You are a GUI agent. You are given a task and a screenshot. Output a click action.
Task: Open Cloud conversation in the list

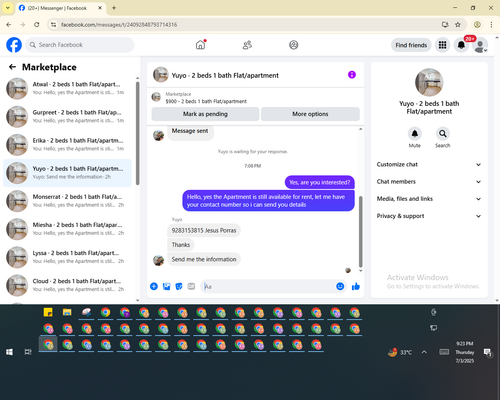[67, 285]
